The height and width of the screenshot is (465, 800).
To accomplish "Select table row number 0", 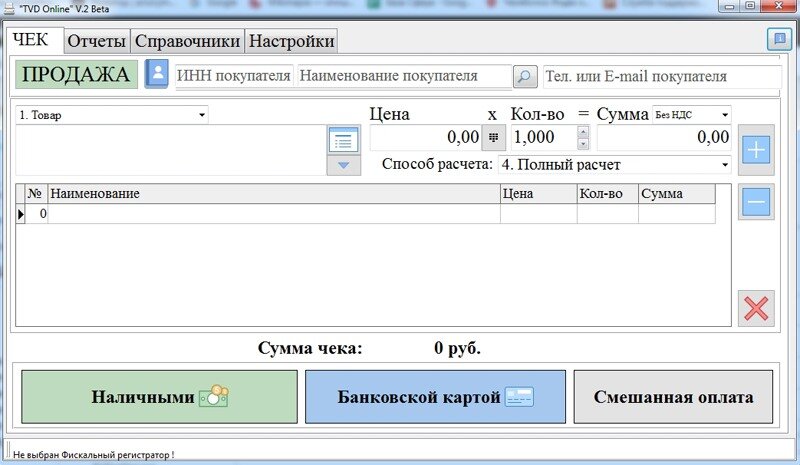I will point(365,214).
